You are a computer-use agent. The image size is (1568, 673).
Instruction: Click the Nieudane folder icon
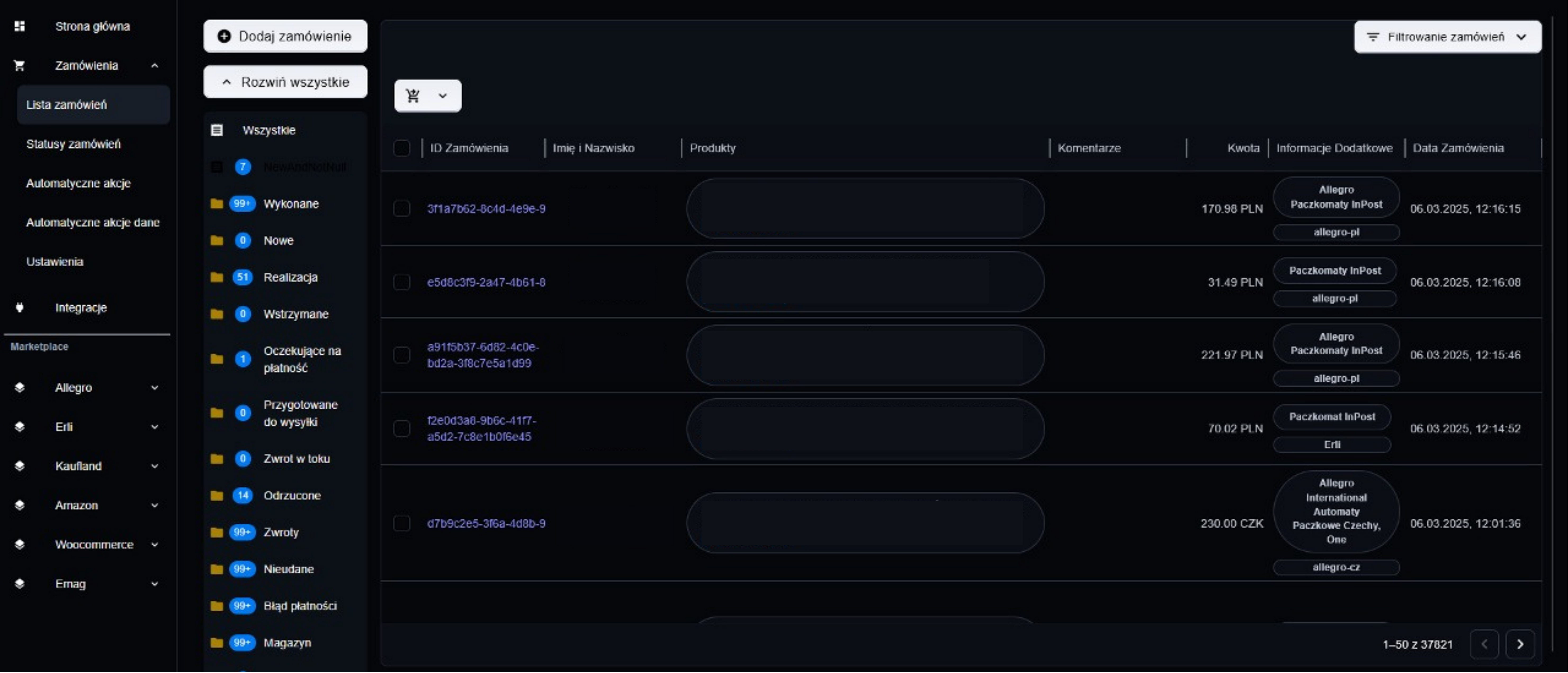[217, 569]
